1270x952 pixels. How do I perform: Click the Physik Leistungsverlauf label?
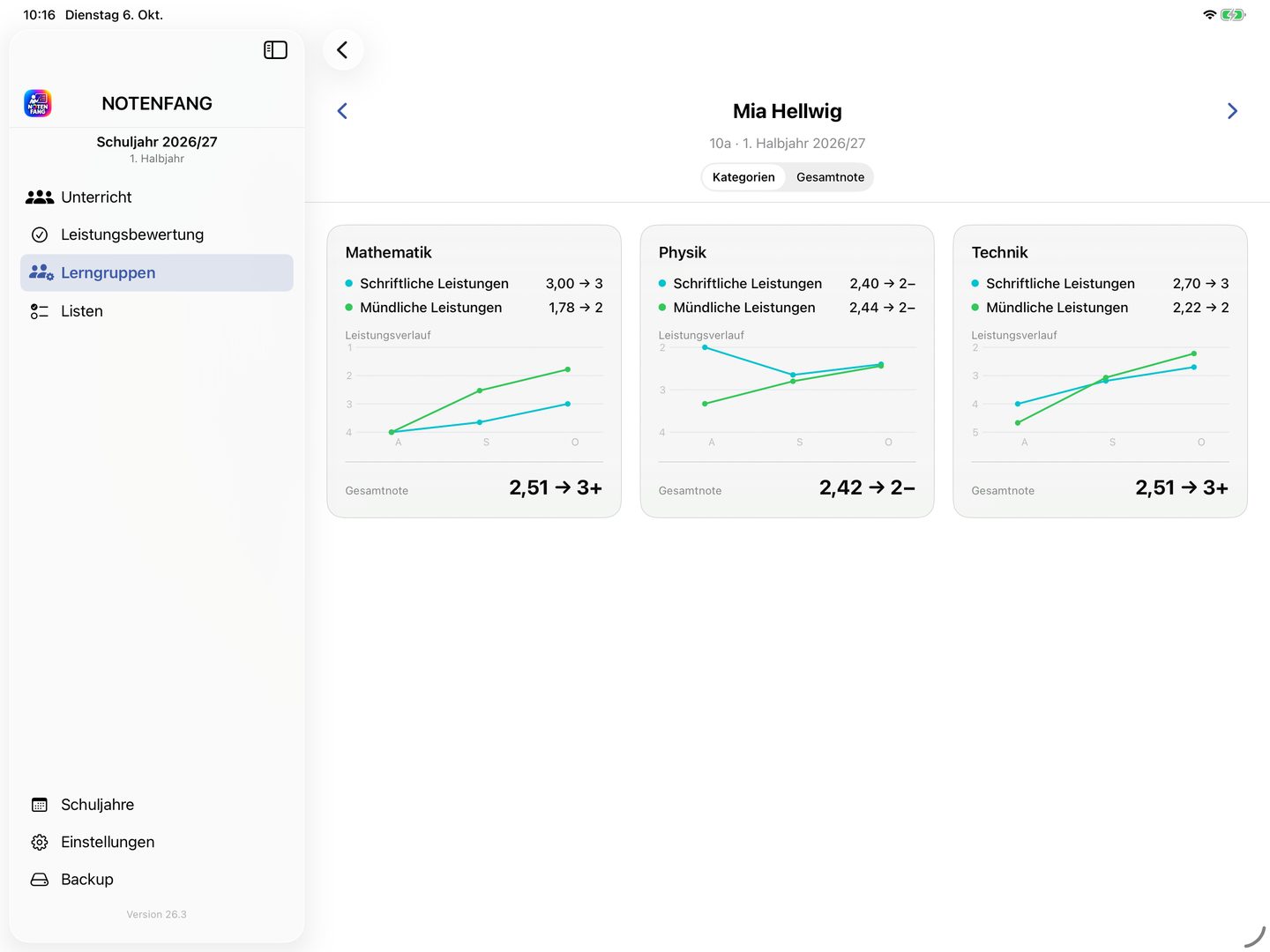pos(701,336)
